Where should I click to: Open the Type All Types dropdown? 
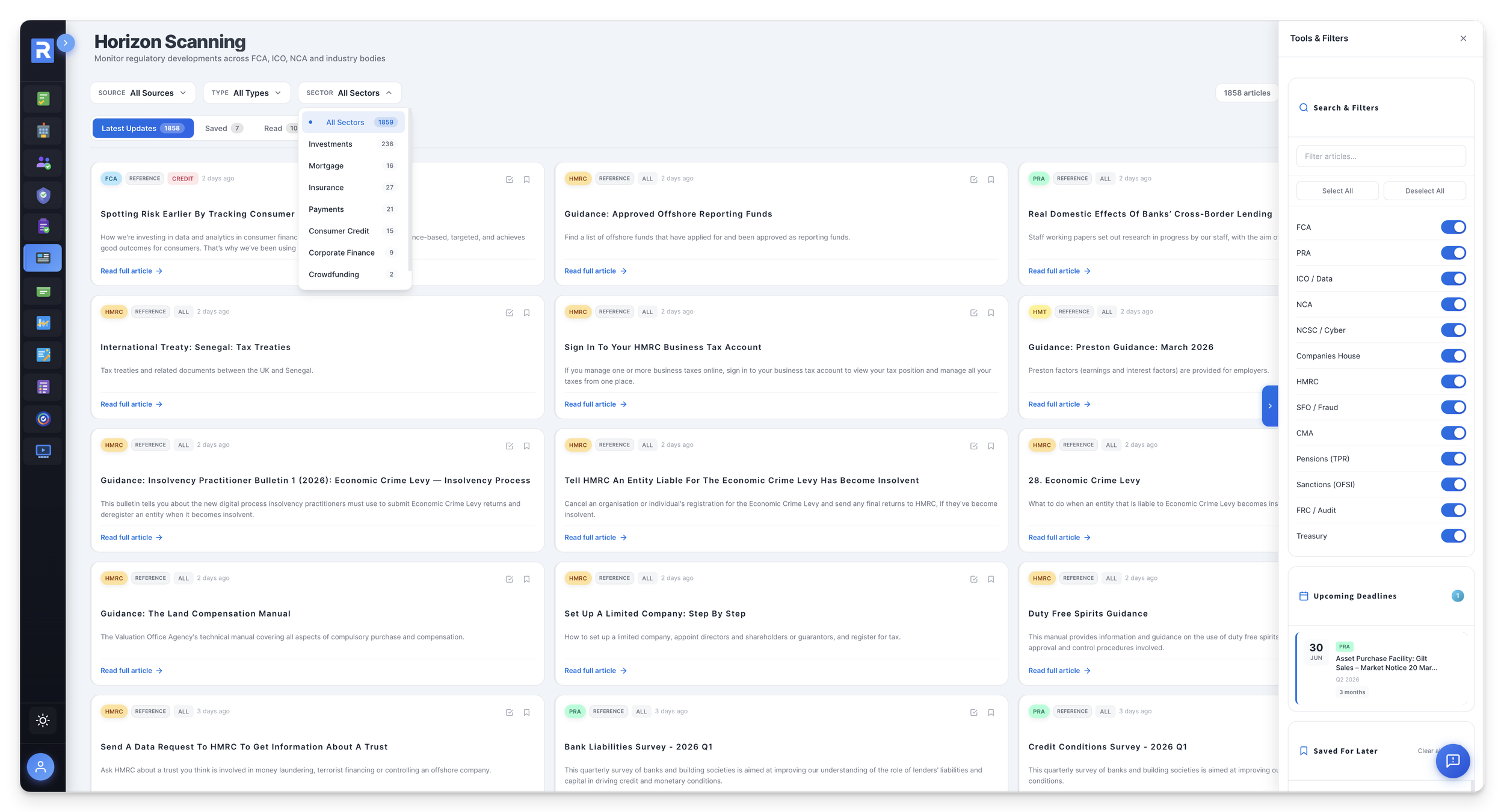247,93
